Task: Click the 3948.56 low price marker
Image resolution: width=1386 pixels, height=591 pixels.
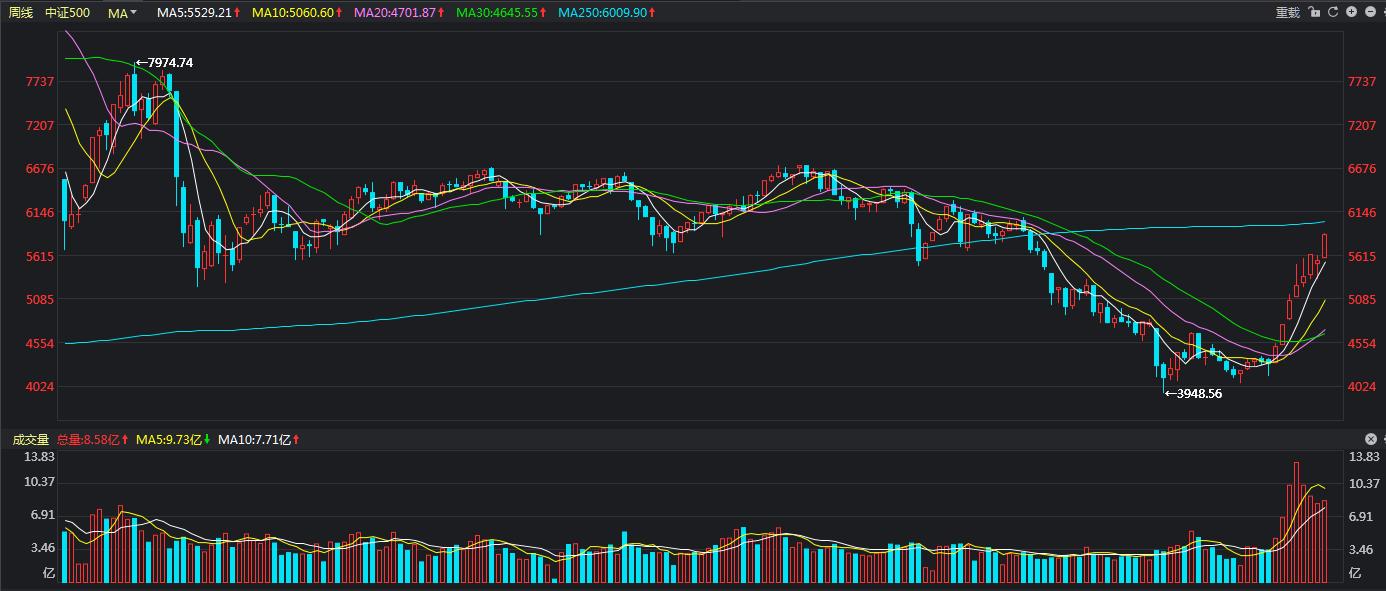Action: 1194,393
